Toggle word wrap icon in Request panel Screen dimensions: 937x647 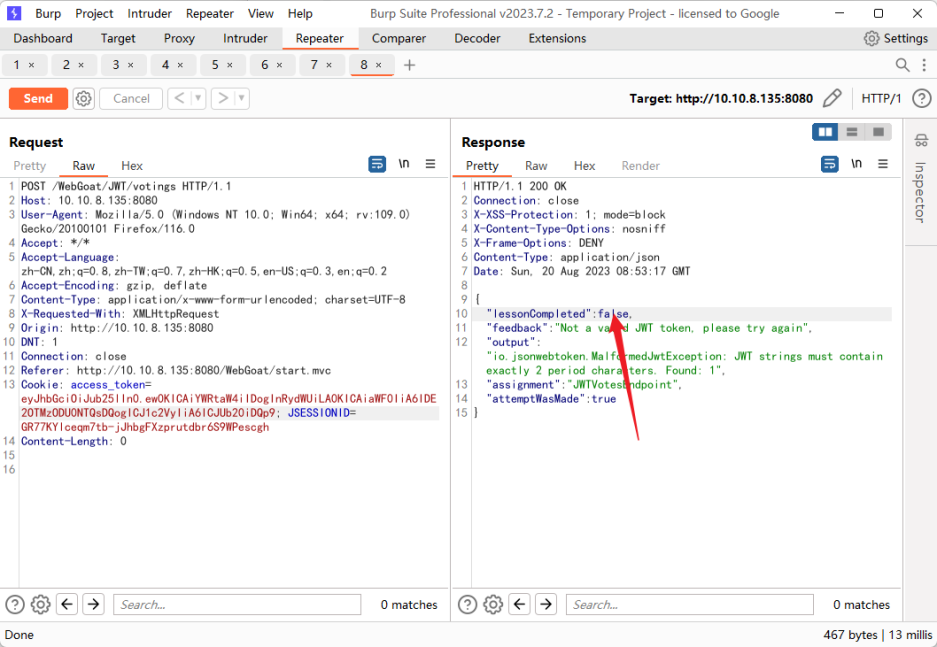coord(377,164)
